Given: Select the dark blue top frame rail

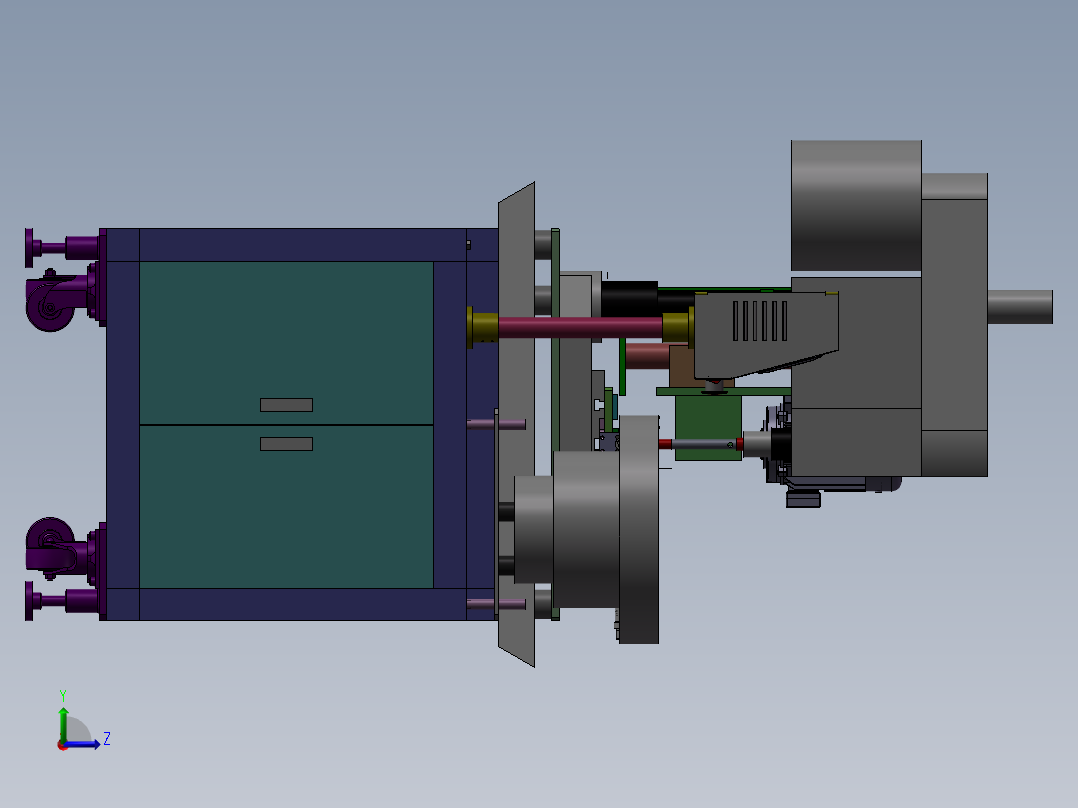Looking at the screenshot, I should 302,245.
